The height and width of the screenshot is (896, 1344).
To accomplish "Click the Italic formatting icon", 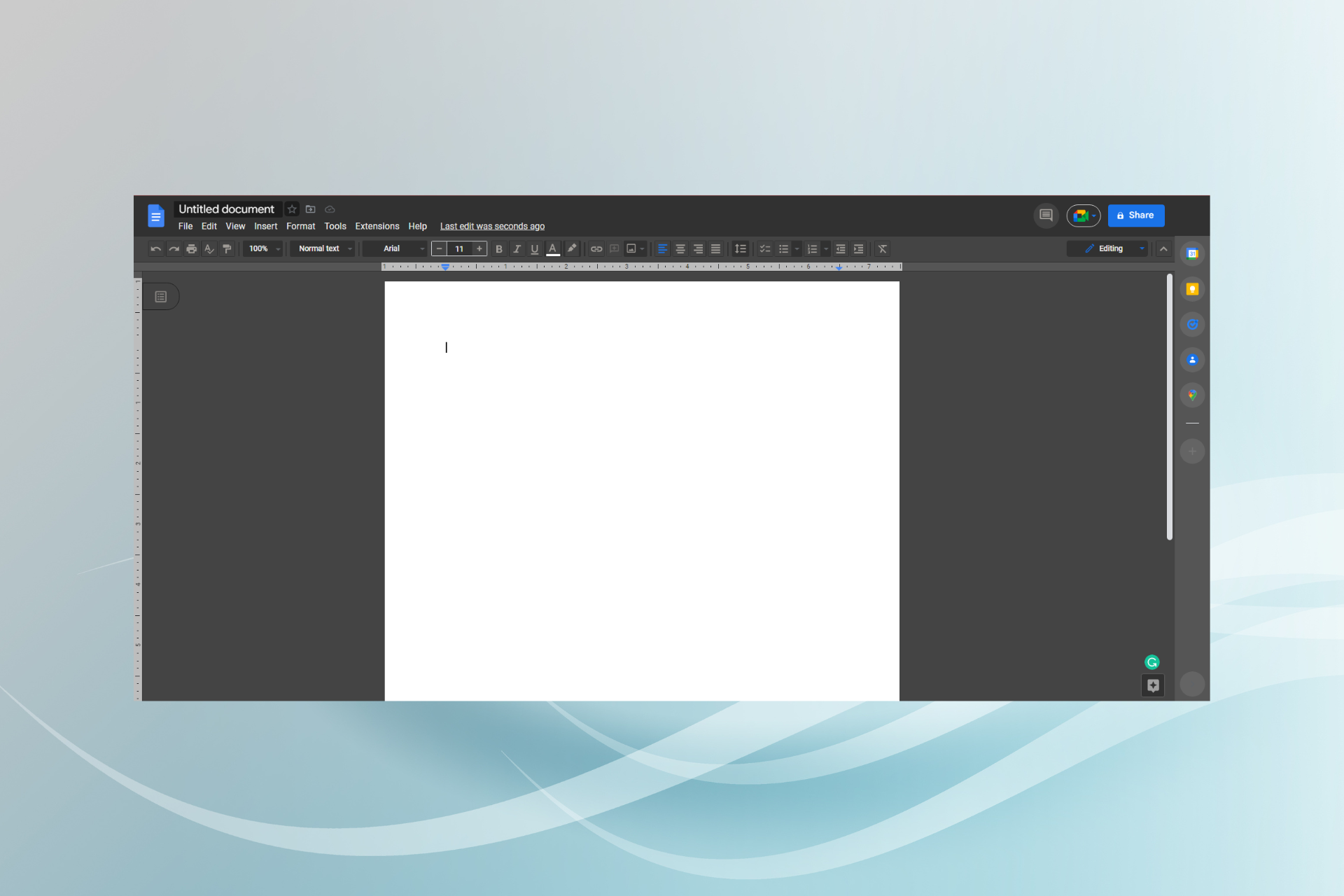I will [x=515, y=249].
